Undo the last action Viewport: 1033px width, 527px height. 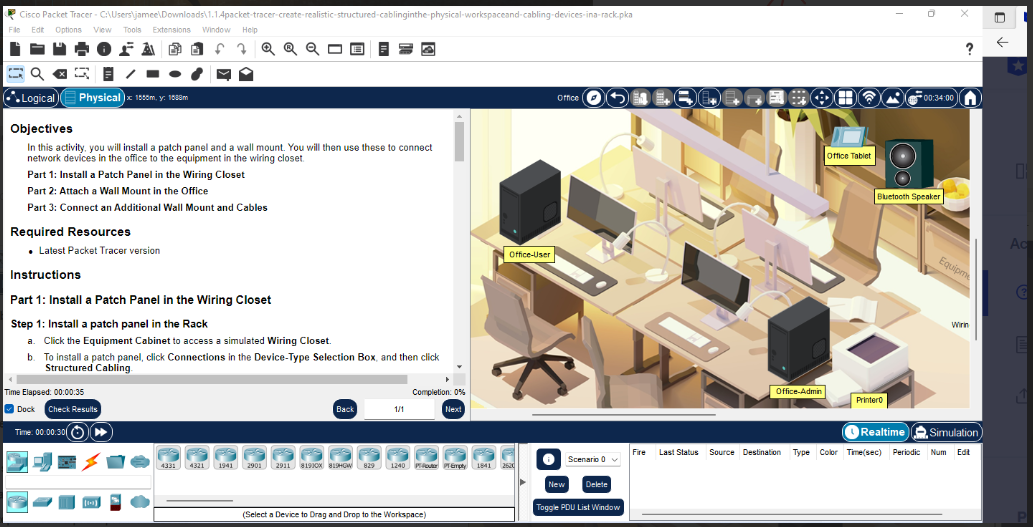pyautogui.click(x=219, y=49)
